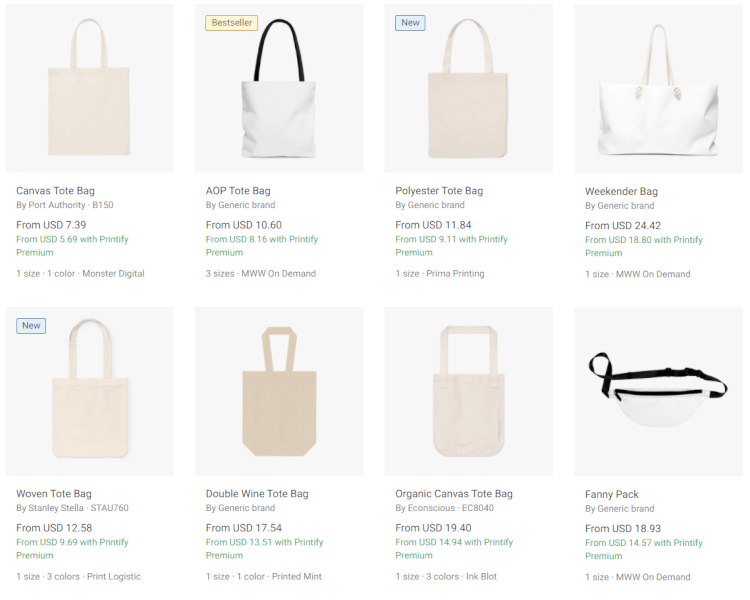Image resolution: width=750 pixels, height=600 pixels.
Task: Click the Fanny Pack product image
Action: click(x=658, y=391)
